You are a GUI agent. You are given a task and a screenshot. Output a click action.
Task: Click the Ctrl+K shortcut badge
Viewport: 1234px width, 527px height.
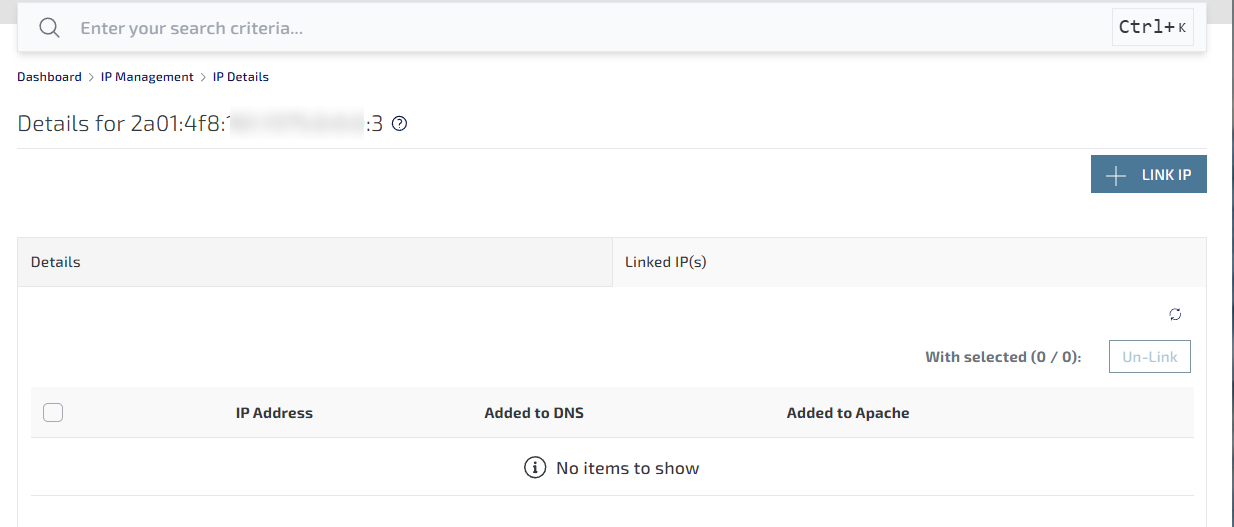1152,28
